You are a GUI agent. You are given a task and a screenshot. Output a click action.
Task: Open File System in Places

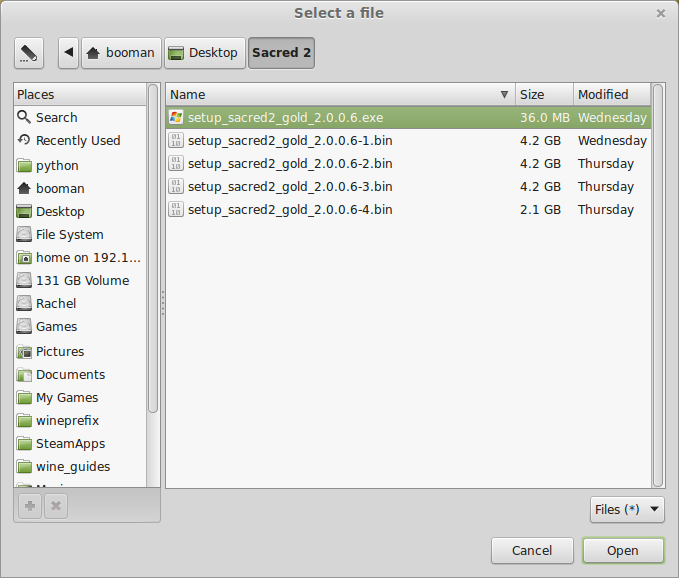[80, 234]
